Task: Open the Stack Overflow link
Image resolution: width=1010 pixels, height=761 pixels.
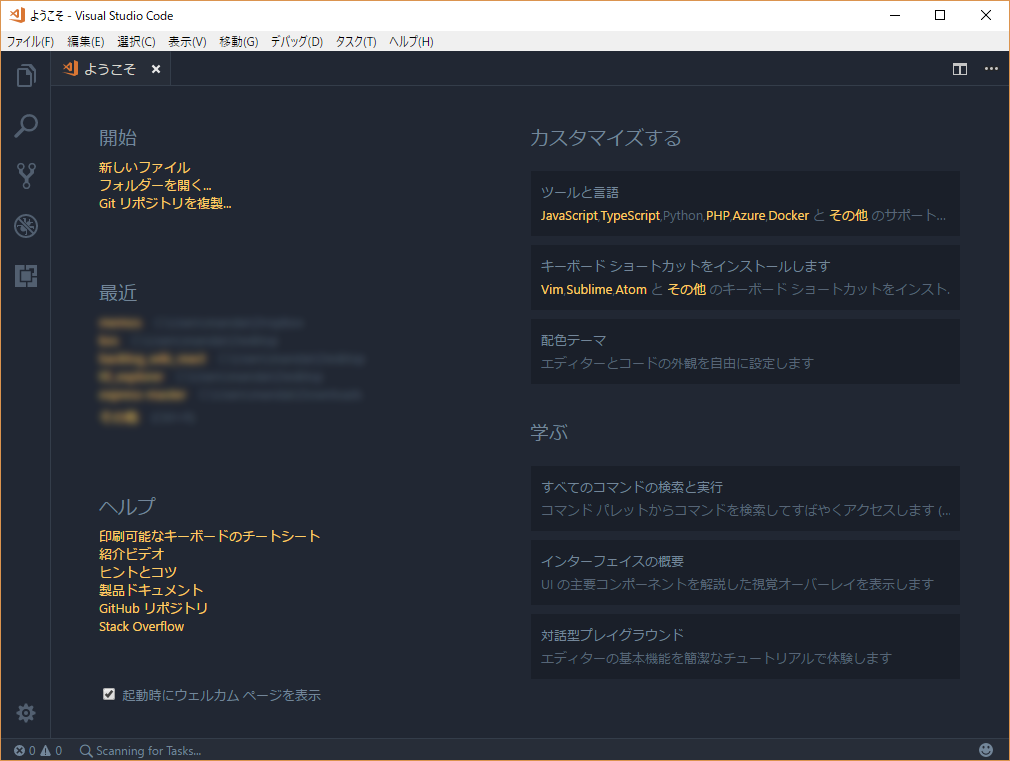Action: [x=141, y=626]
